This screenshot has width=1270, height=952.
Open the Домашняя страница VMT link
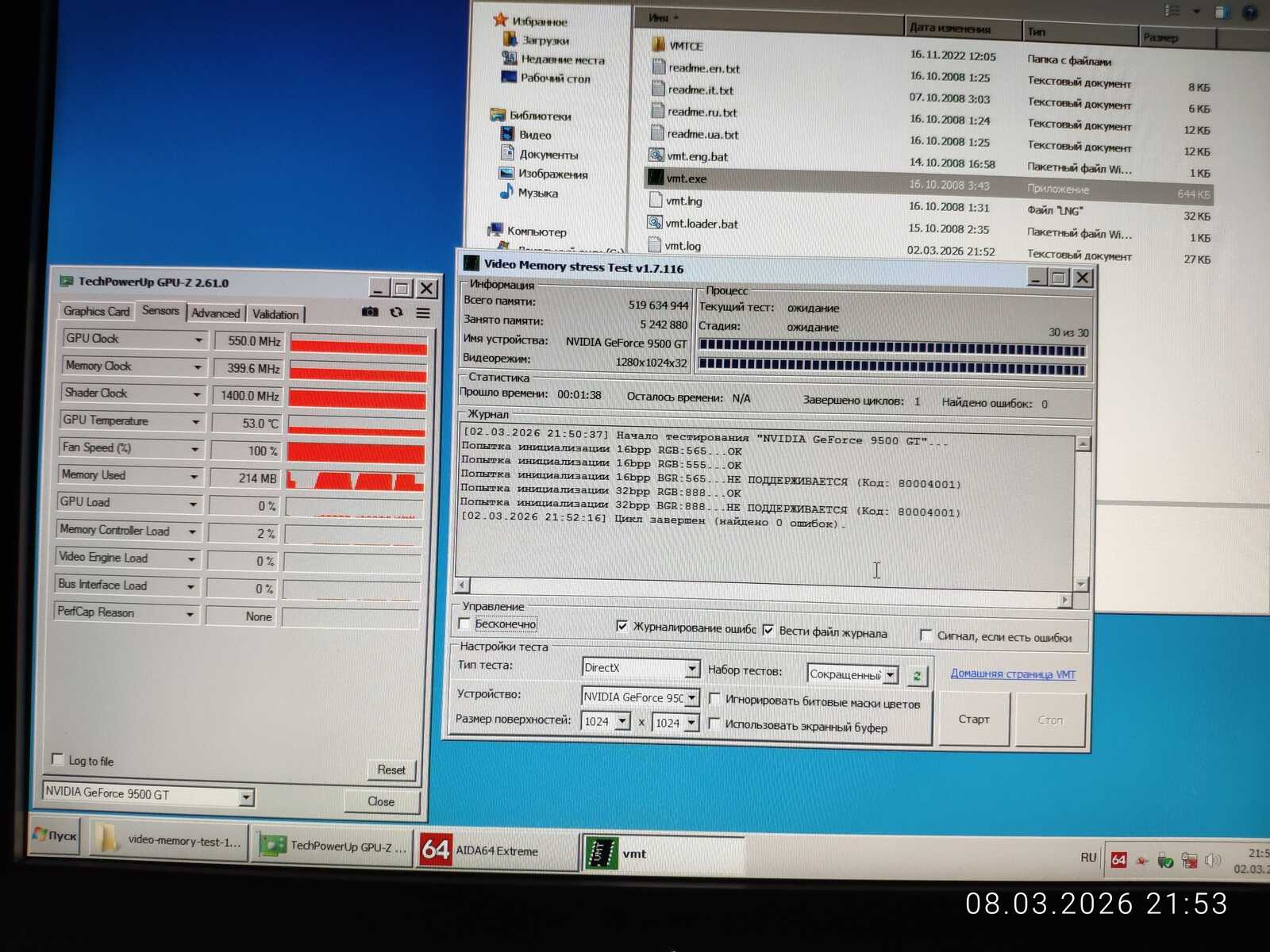pos(1013,674)
